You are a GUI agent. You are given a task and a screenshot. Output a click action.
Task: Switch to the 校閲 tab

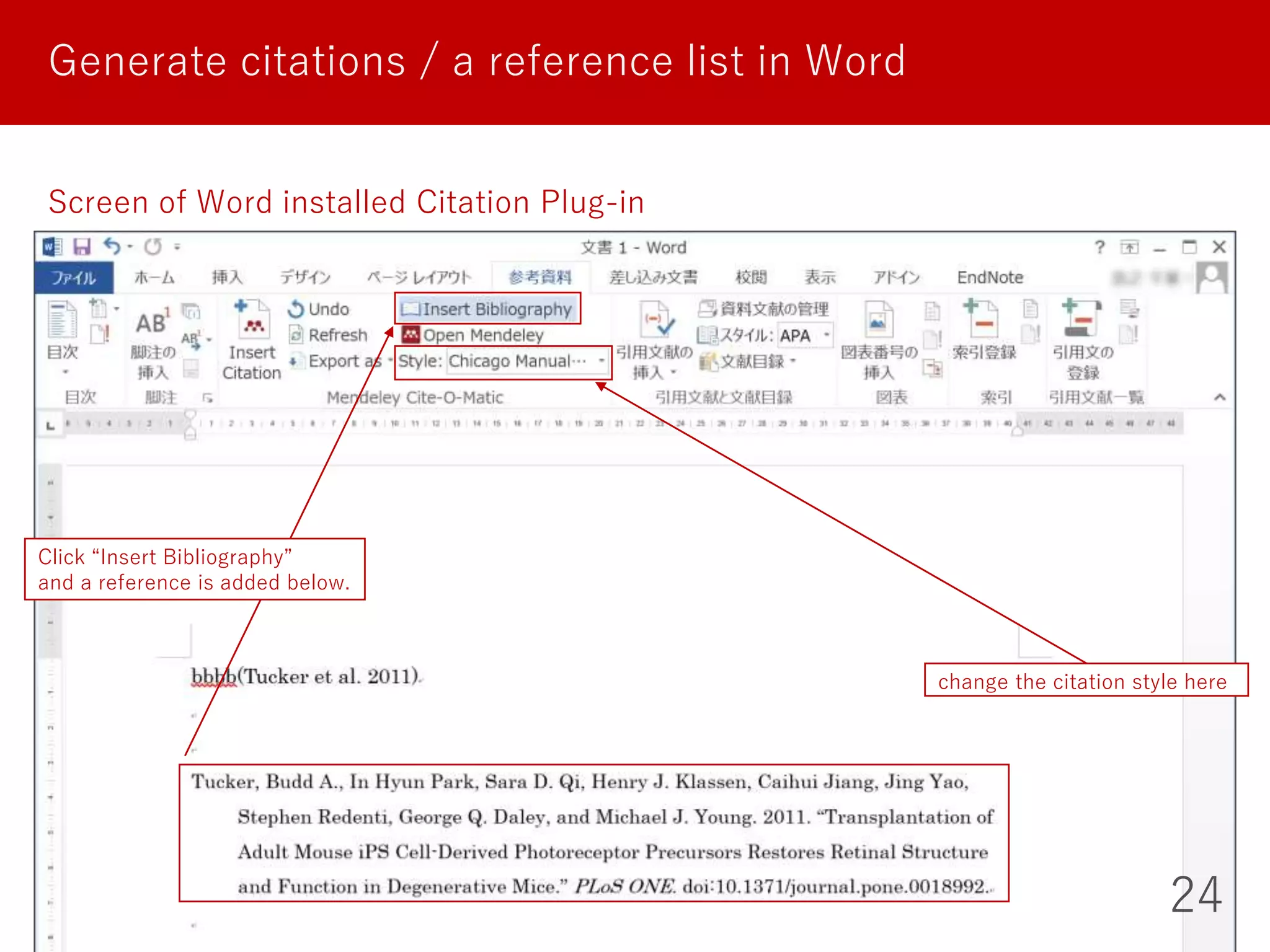point(751,277)
